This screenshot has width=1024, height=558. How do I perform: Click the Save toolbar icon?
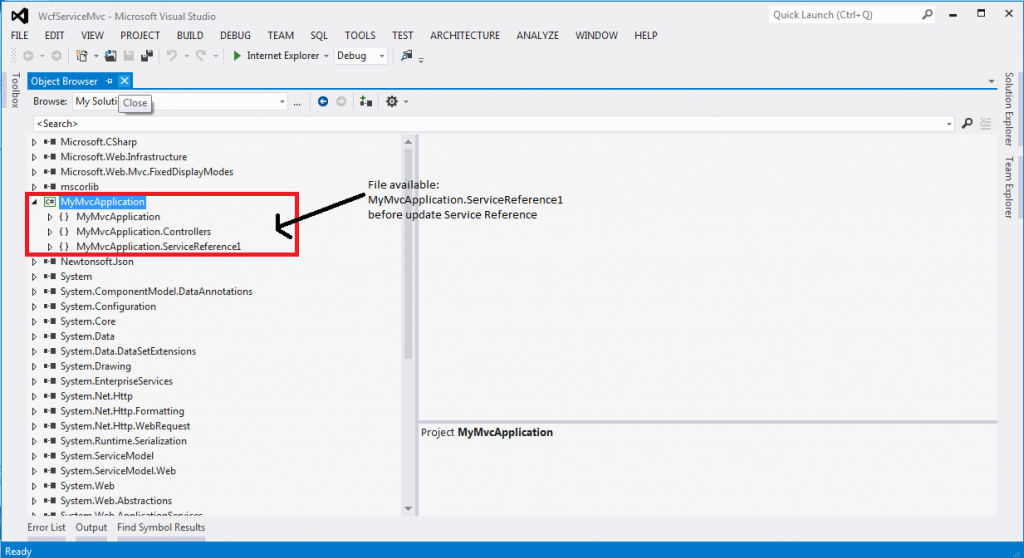point(129,56)
